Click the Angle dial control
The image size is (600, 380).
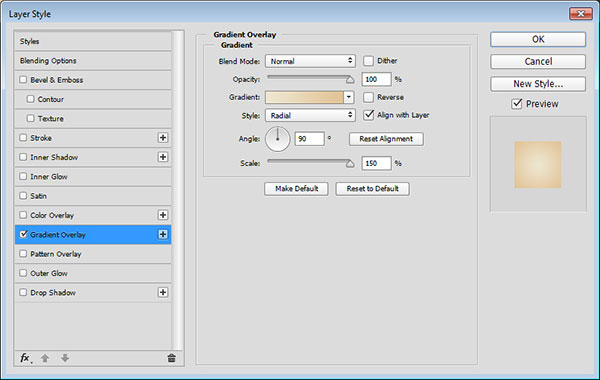coord(277,139)
